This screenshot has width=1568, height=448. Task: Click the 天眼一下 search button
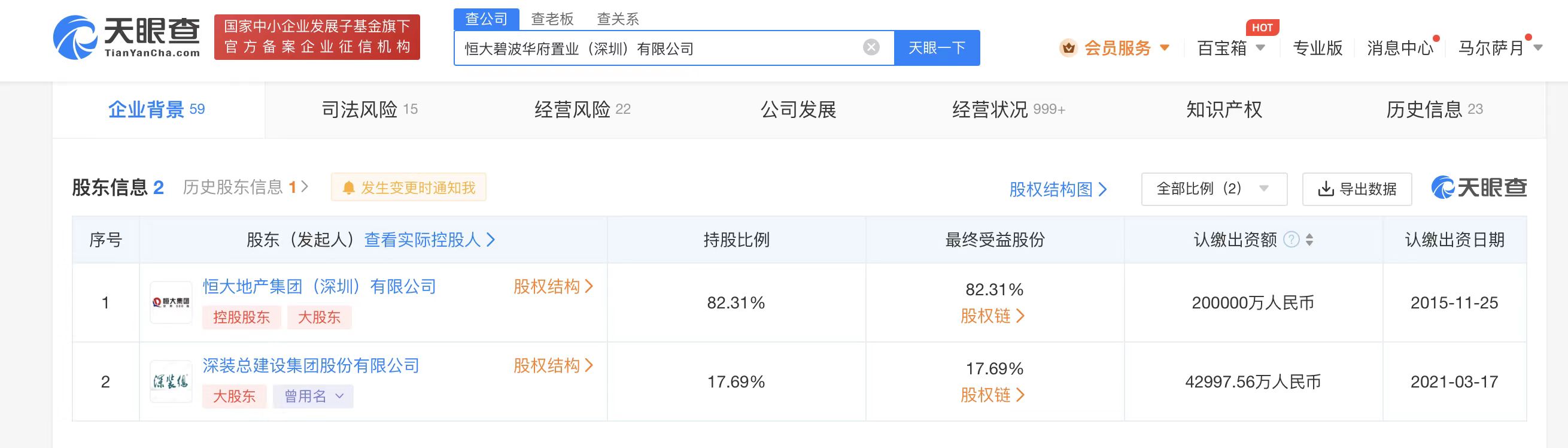937,47
